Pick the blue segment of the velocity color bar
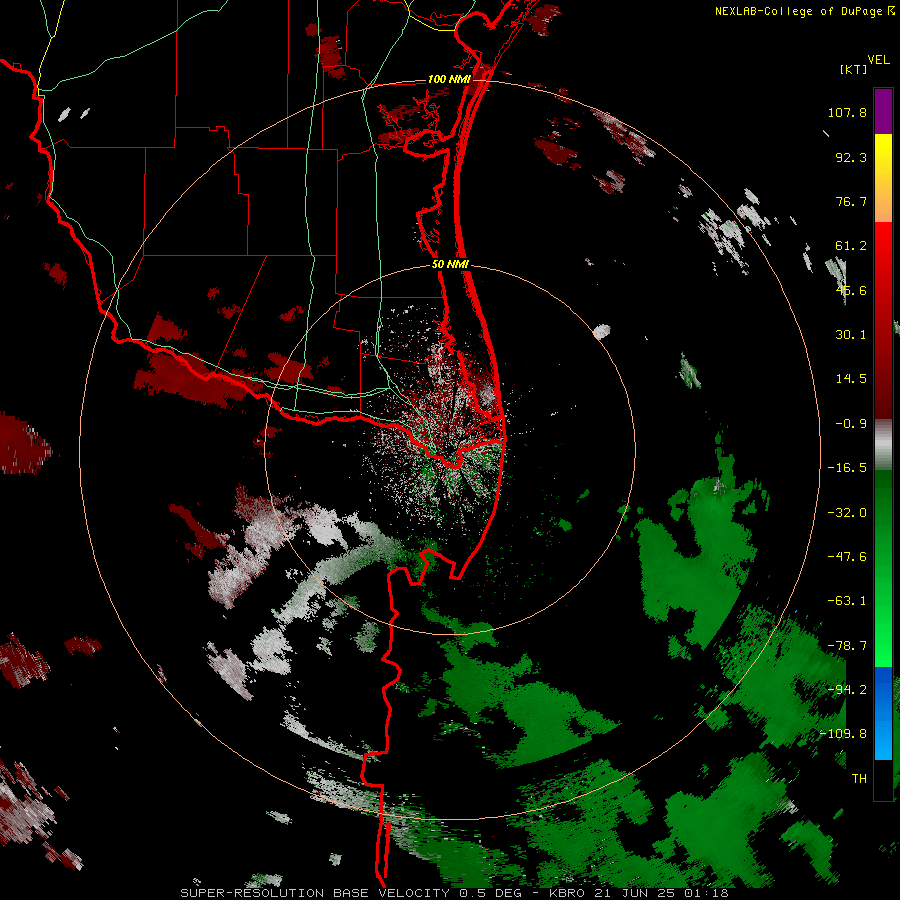The image size is (900, 900). tap(883, 713)
